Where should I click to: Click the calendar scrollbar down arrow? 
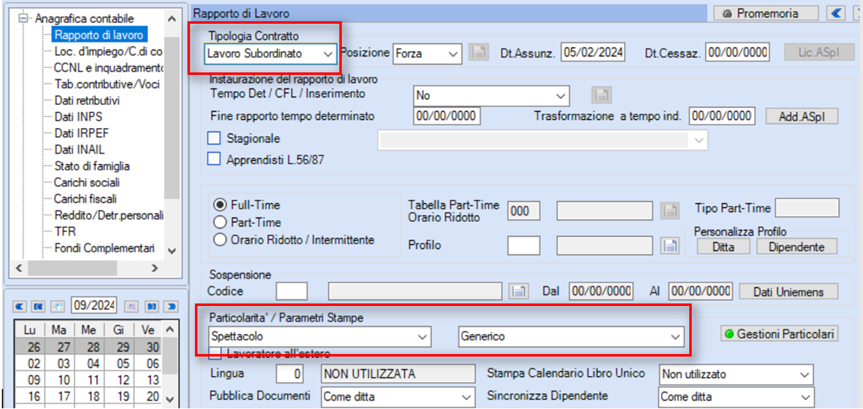tap(171, 399)
